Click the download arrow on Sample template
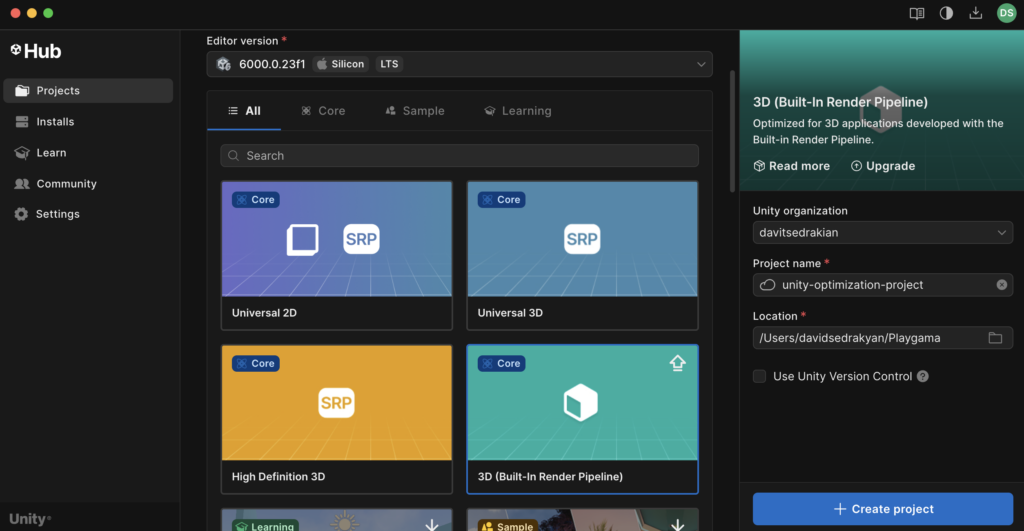Viewport: 1024px width, 531px height. click(x=677, y=524)
